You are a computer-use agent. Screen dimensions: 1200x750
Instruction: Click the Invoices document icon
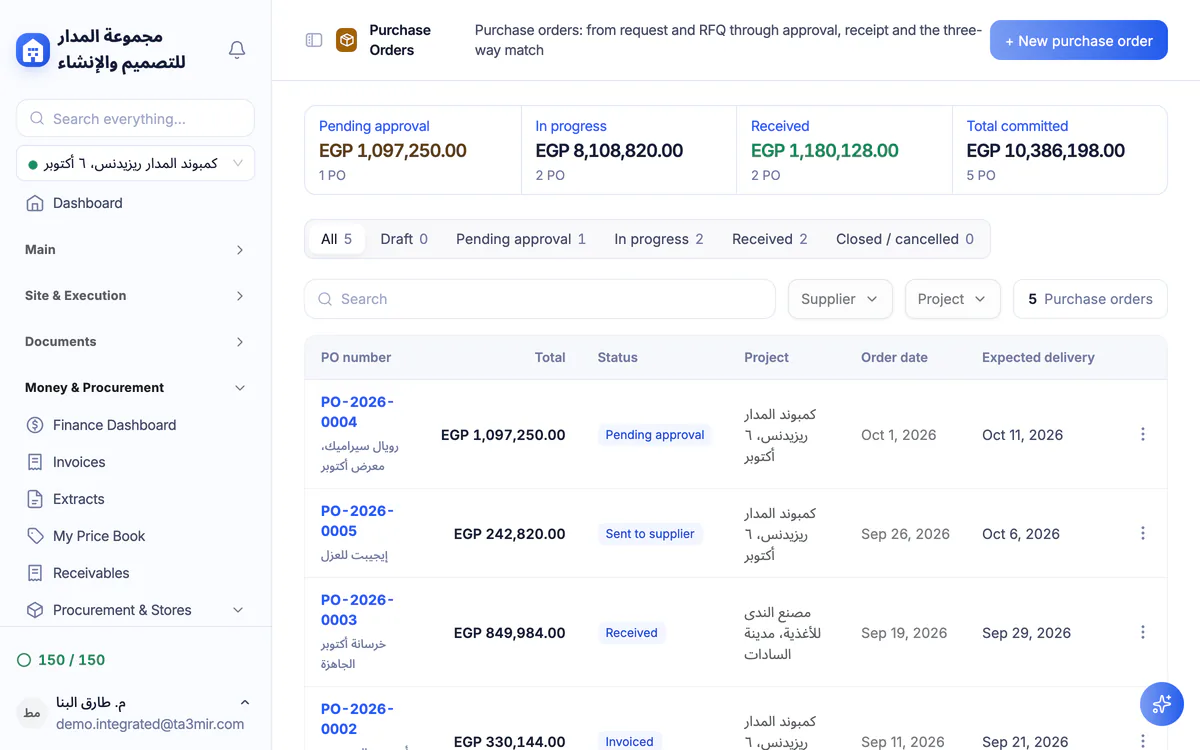click(x=35, y=462)
